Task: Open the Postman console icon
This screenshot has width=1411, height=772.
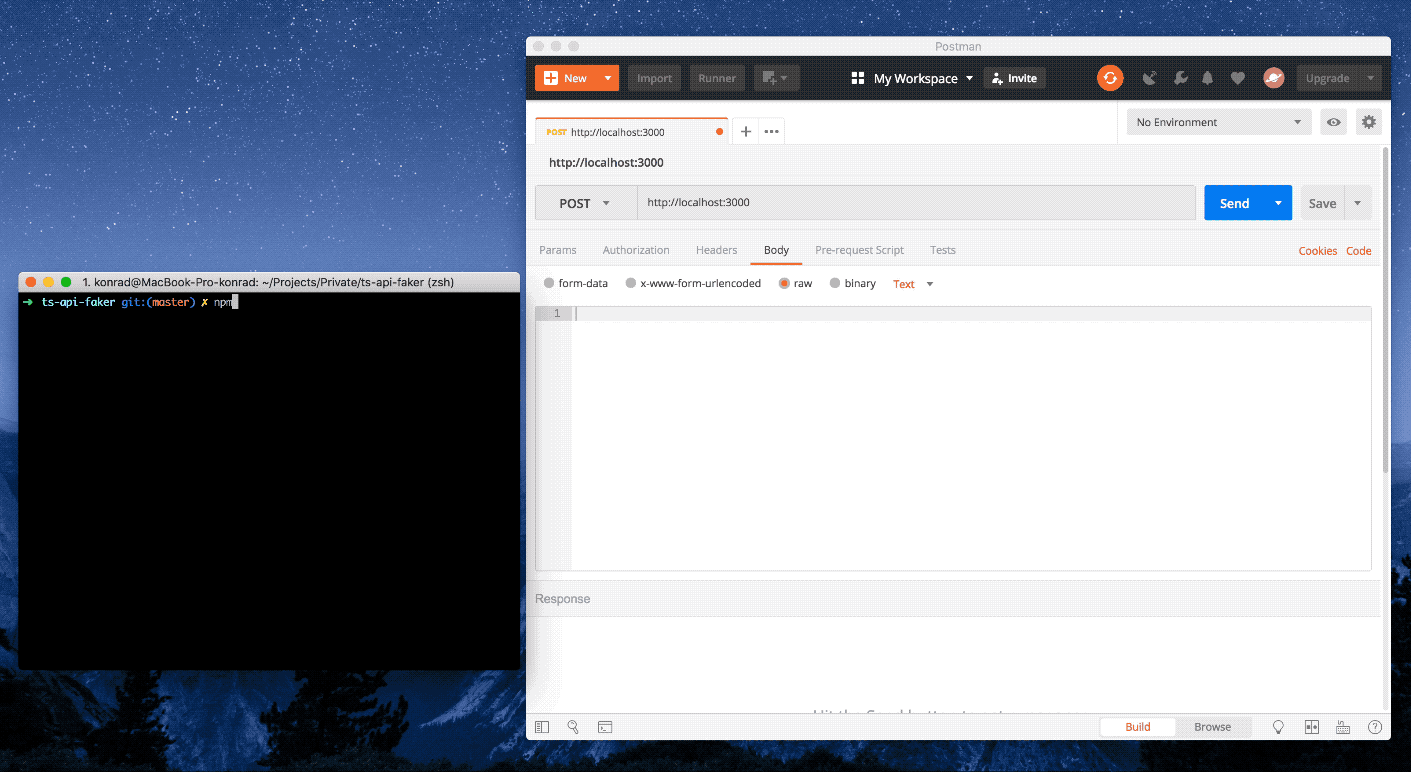Action: click(605, 727)
